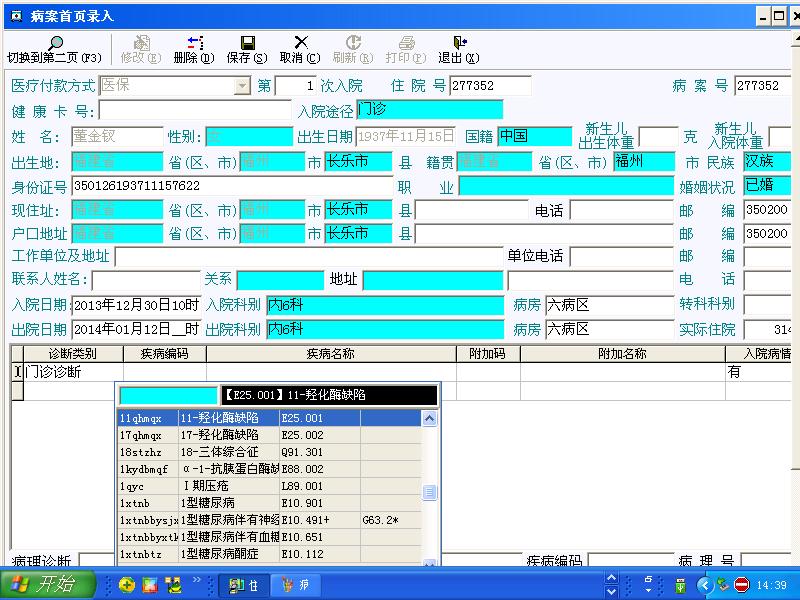Select the E10.651 diabetes row

click(x=269, y=537)
